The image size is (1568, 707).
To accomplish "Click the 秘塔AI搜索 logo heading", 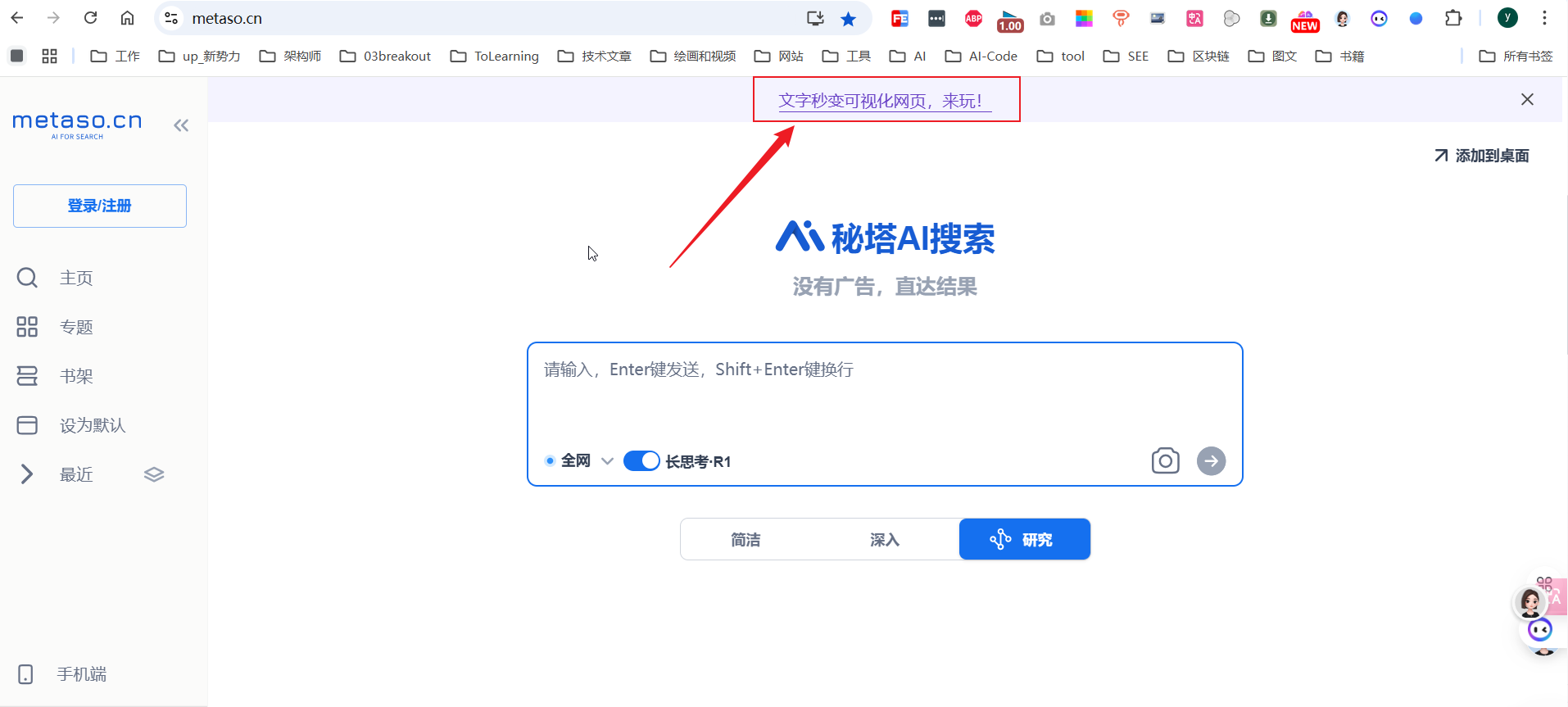I will pyautogui.click(x=885, y=238).
